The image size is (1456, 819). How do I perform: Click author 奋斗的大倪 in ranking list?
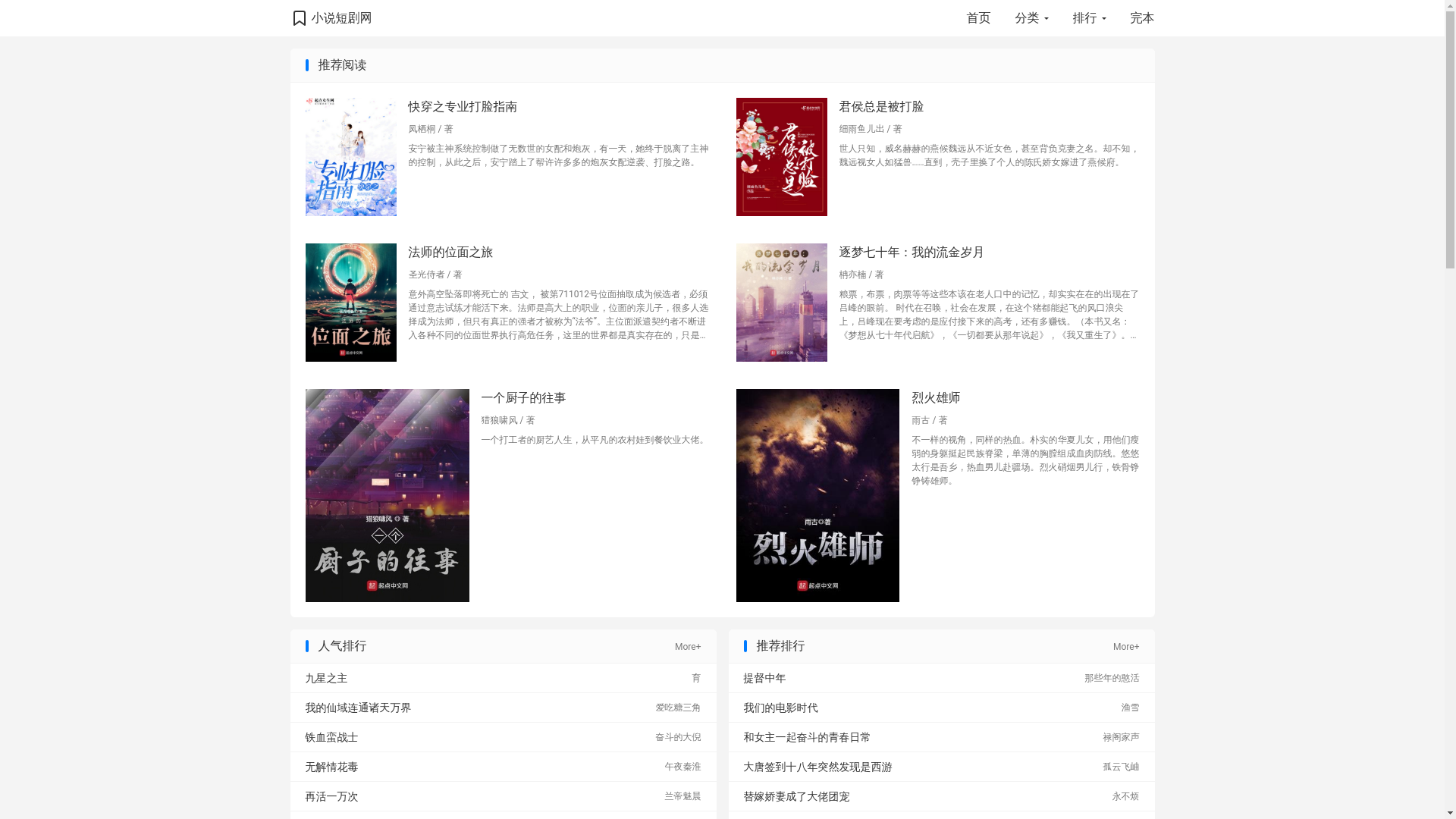coord(678,738)
